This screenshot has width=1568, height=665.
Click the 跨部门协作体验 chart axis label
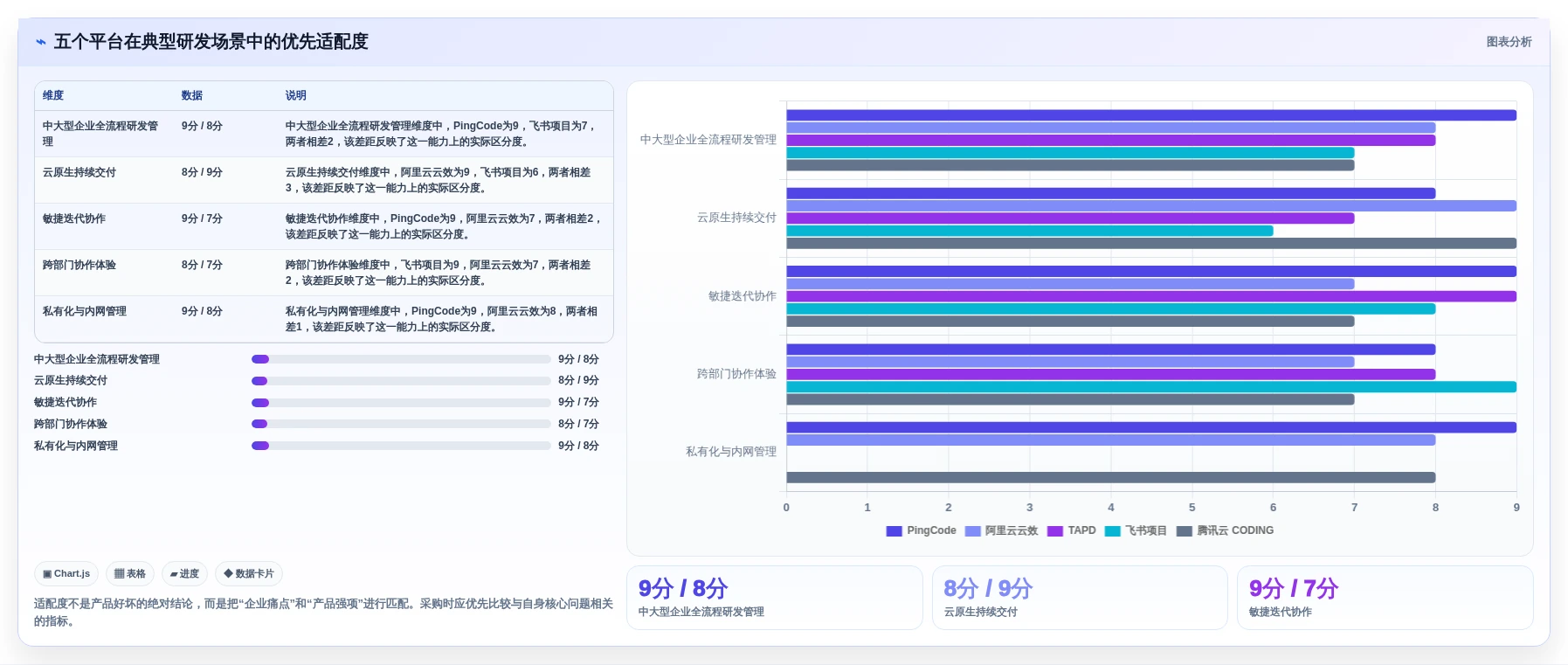tap(736, 374)
